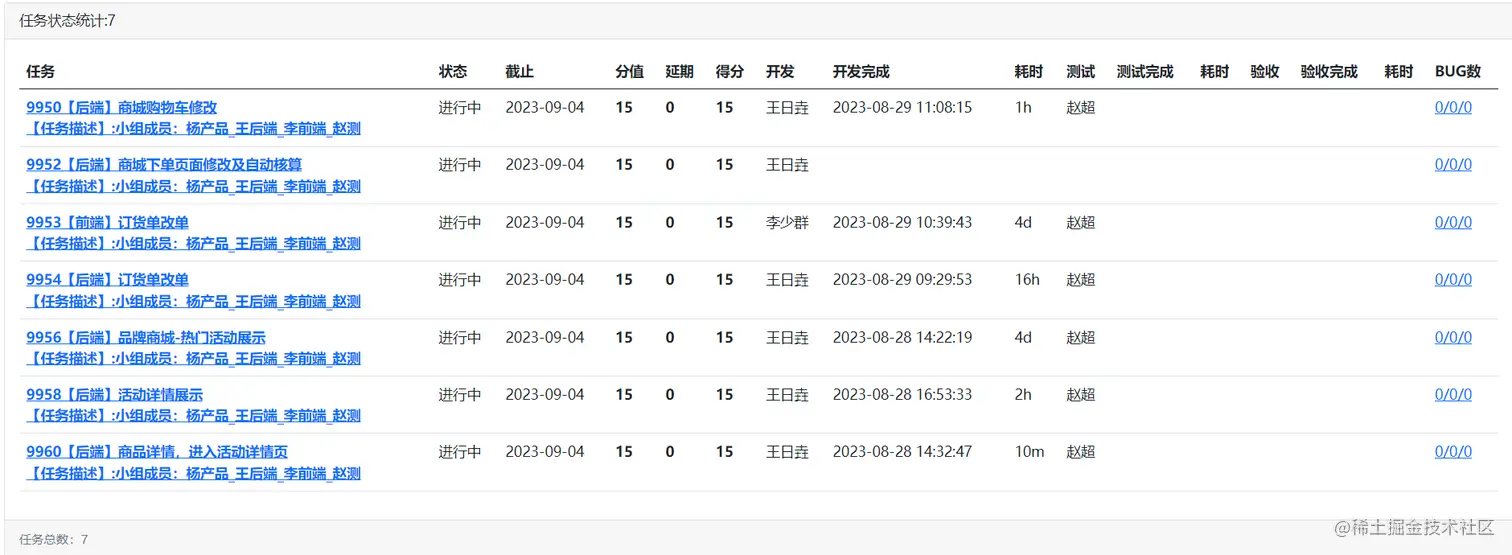Click 2023-09-04 deadline in task 9958 row

click(x=545, y=394)
